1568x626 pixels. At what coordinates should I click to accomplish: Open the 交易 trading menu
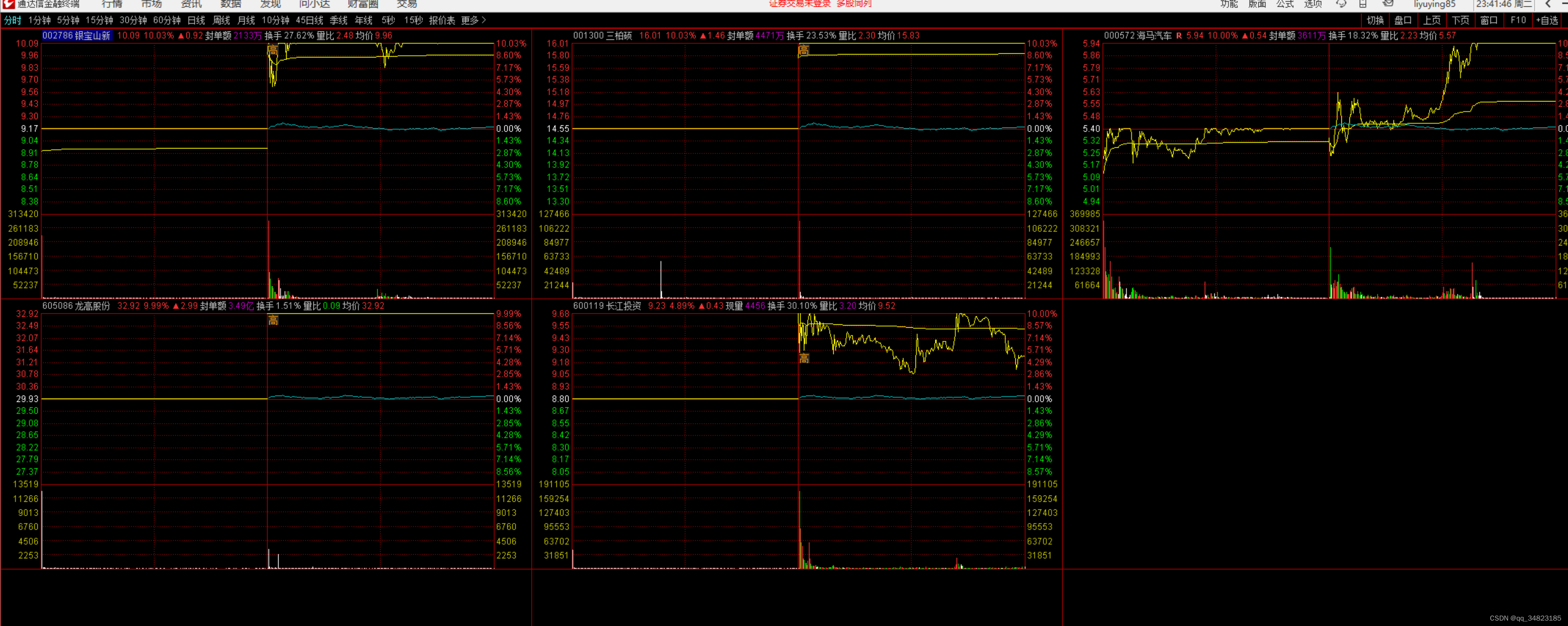click(407, 4)
